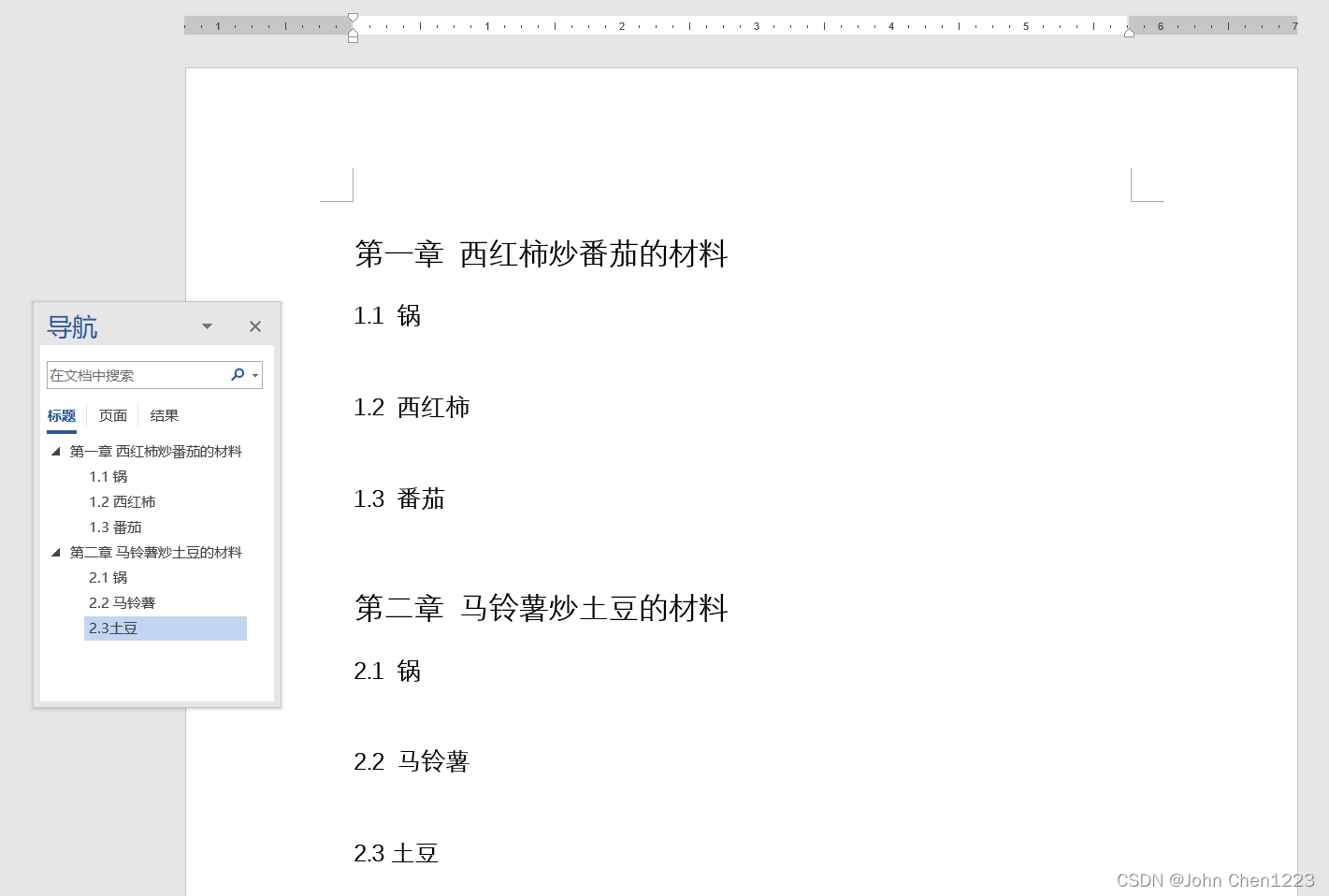1329x896 pixels.
Task: Switch to the 标题 tab
Action: click(62, 416)
